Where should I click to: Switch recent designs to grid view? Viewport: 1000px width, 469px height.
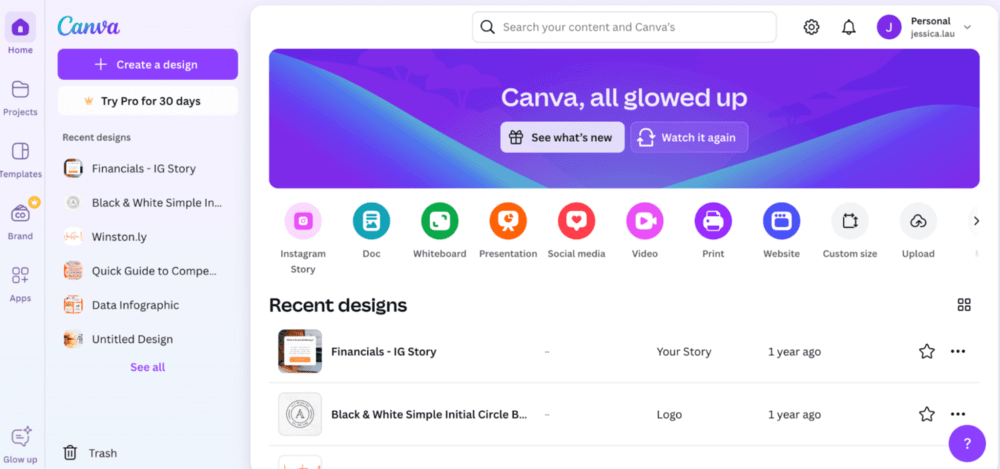[964, 305]
